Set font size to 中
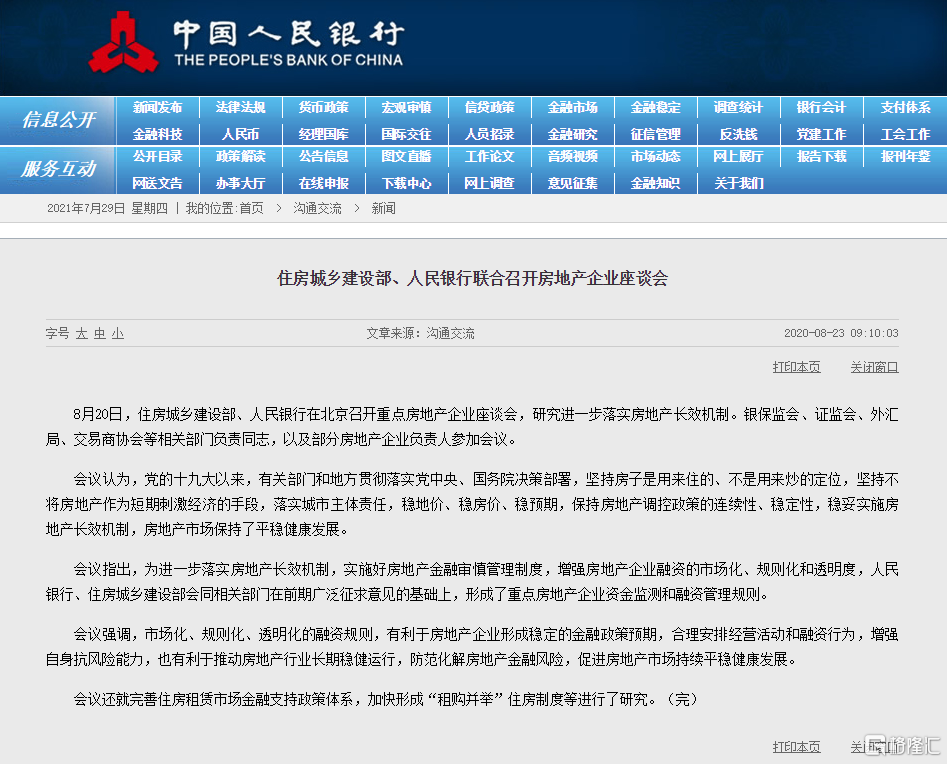Image resolution: width=947 pixels, height=764 pixels. (100, 333)
